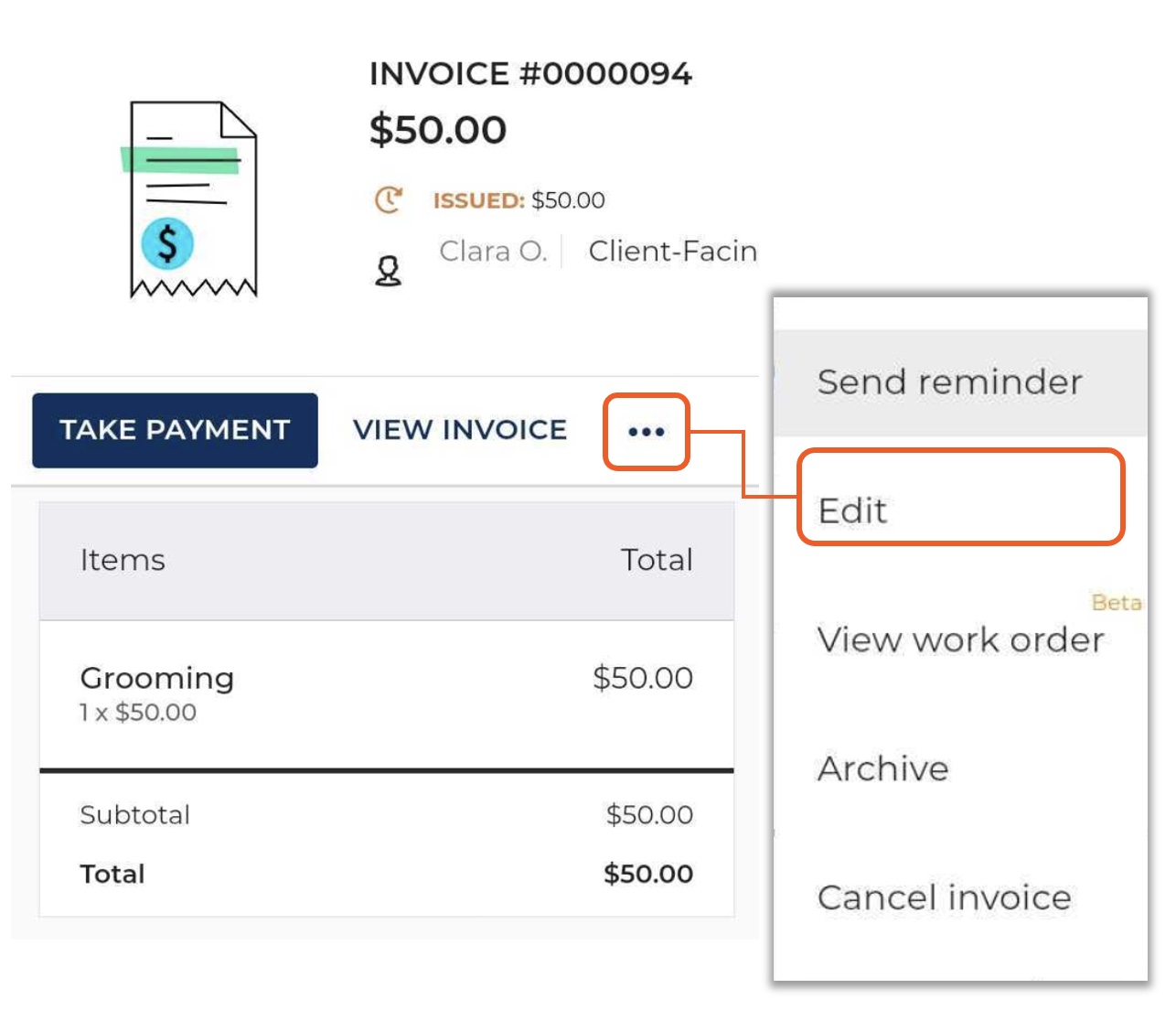
Task: Click the Client-Facing label text
Action: tap(672, 251)
